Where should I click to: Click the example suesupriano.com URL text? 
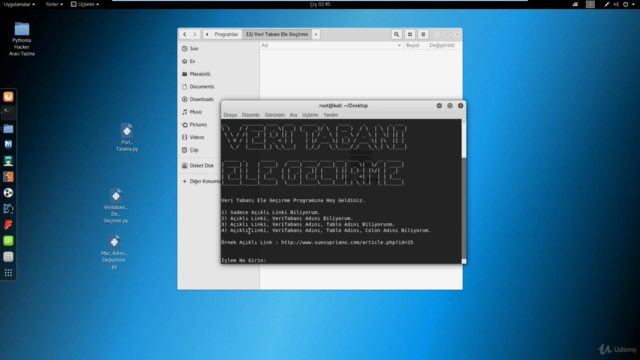(347, 242)
